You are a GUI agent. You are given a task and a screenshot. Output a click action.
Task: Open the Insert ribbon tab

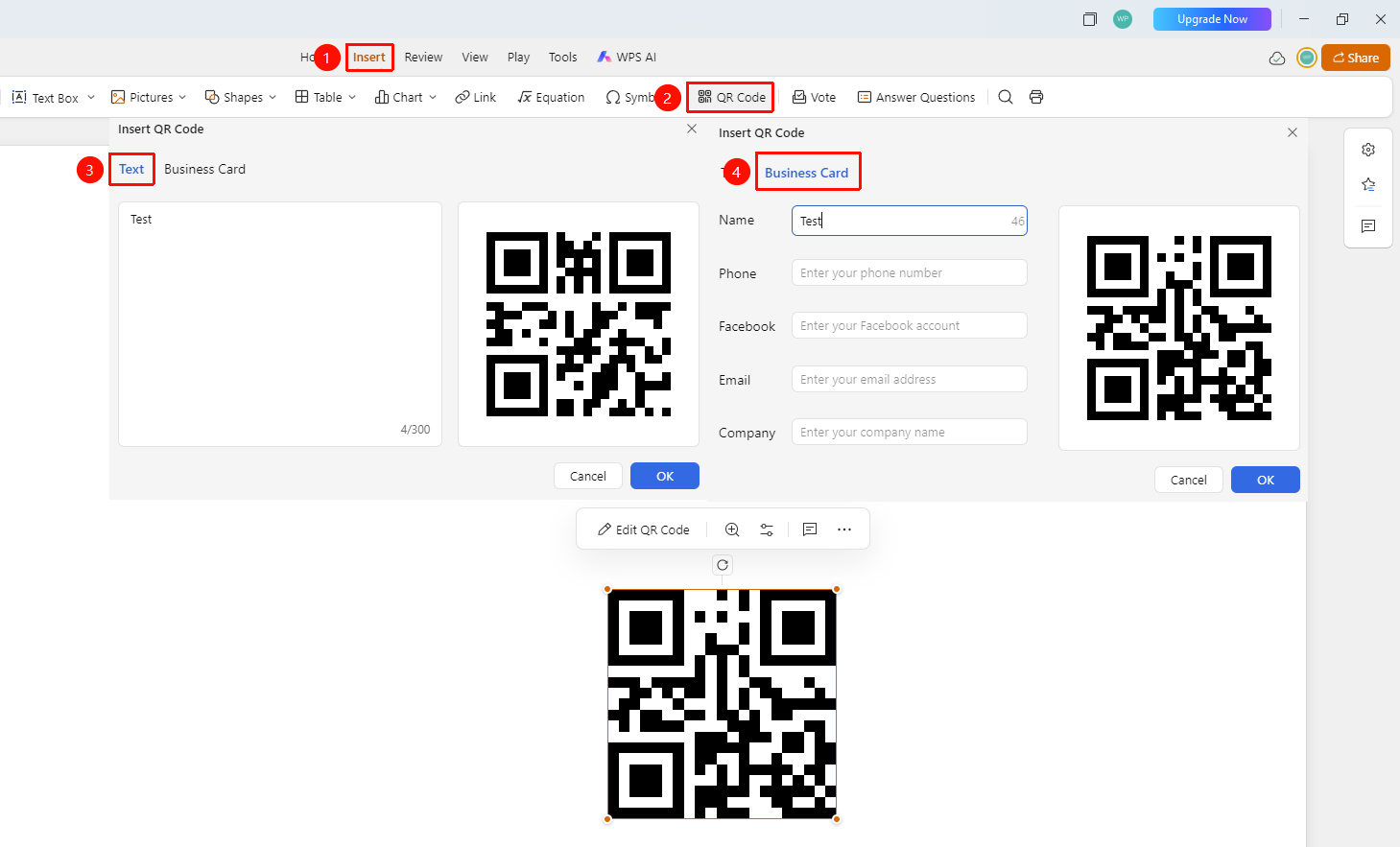[x=369, y=58]
